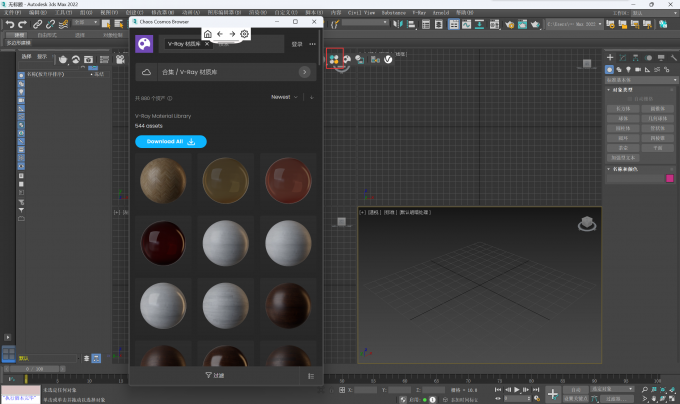Toggle AutoGrid checkbox in Object Type
This screenshot has height=404, width=680.
click(x=631, y=99)
